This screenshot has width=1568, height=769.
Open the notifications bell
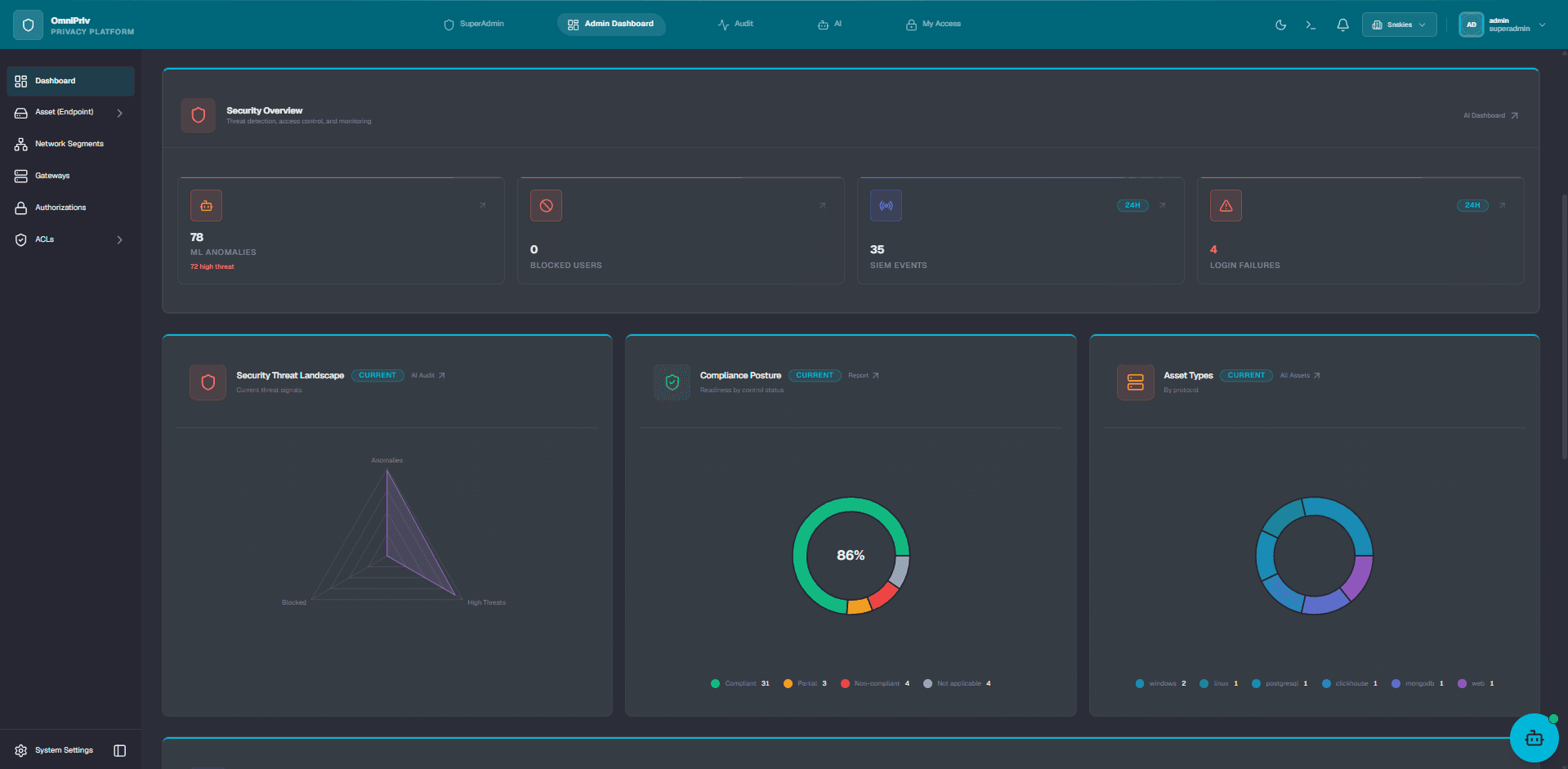[1342, 25]
